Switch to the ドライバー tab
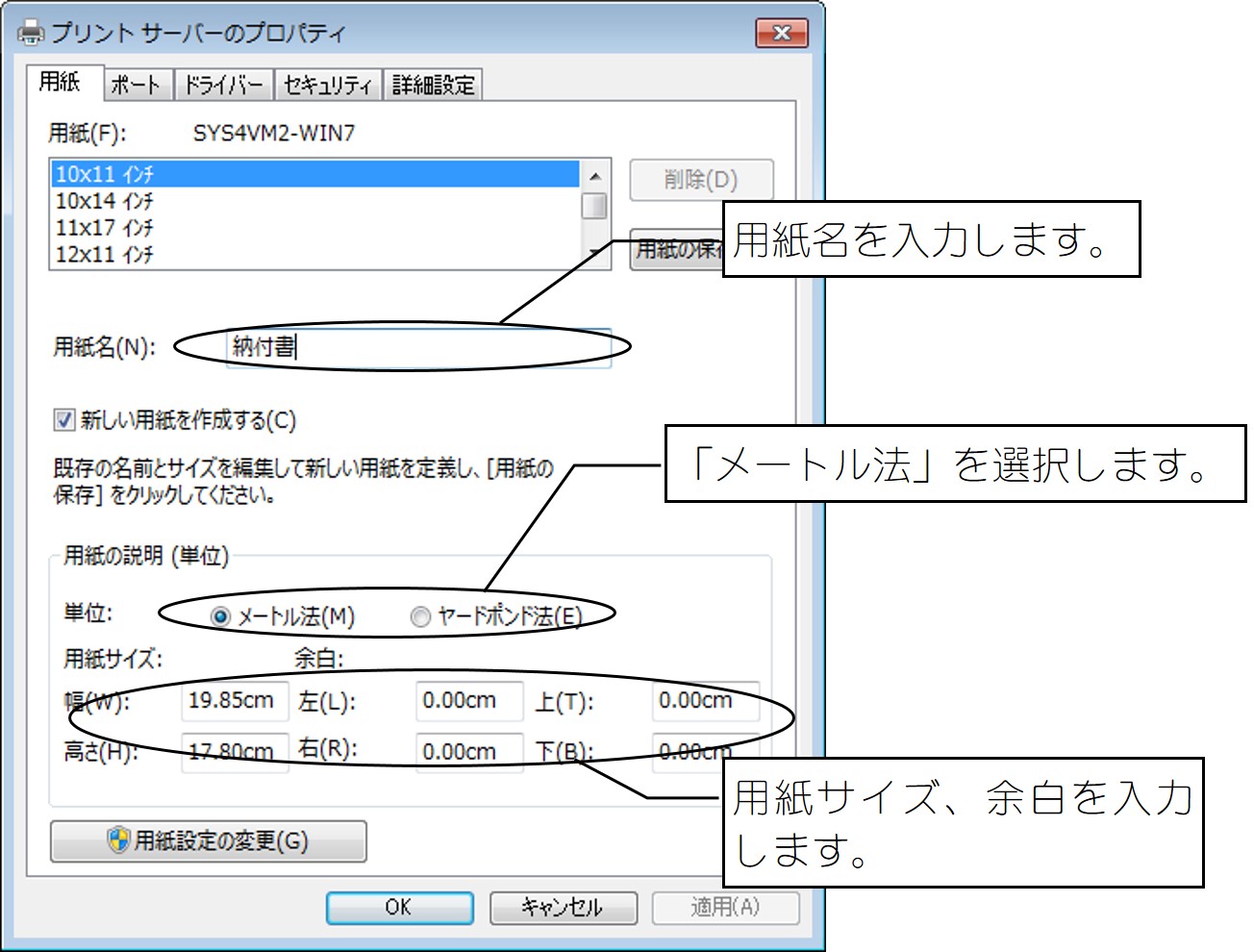1254x952 pixels. [223, 85]
